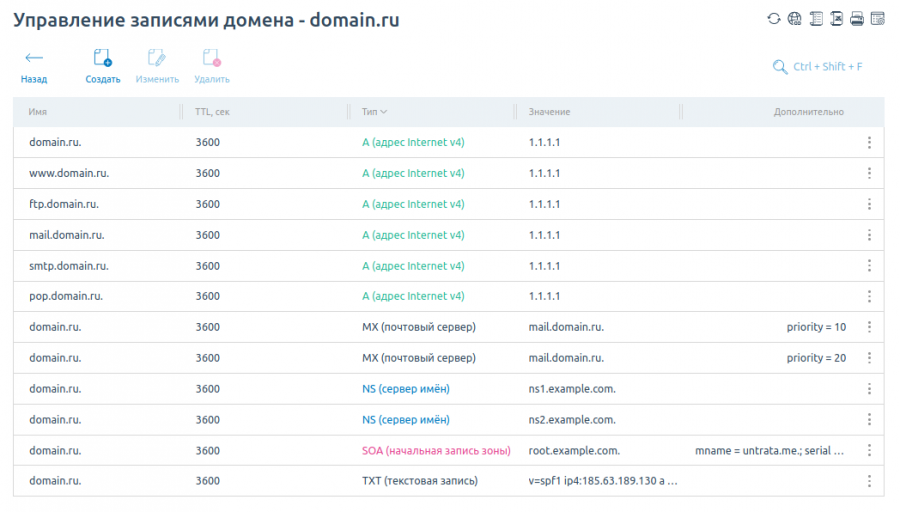
Task: Open three-dot menu for TXT record row
Action: coord(869,481)
